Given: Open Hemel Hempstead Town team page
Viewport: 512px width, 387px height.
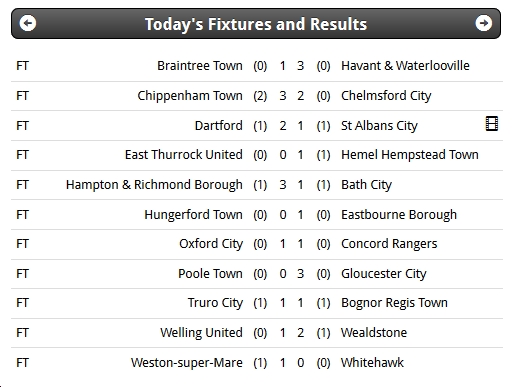Looking at the screenshot, I should tap(410, 155).
